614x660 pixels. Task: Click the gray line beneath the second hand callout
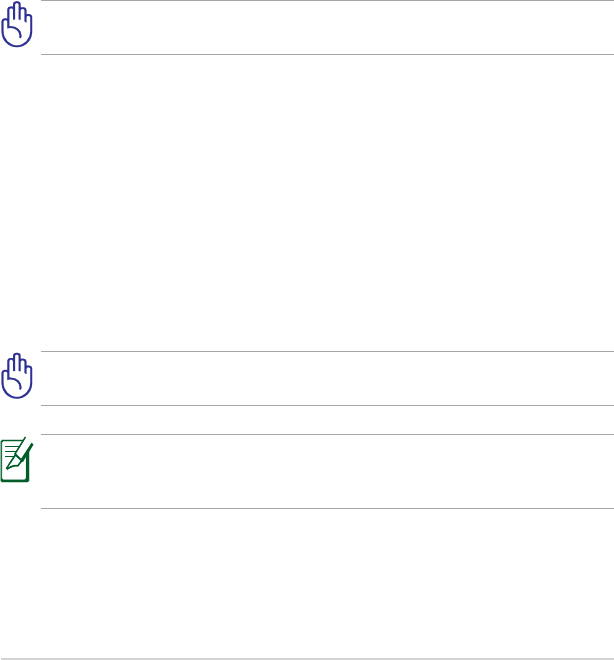[327, 405]
